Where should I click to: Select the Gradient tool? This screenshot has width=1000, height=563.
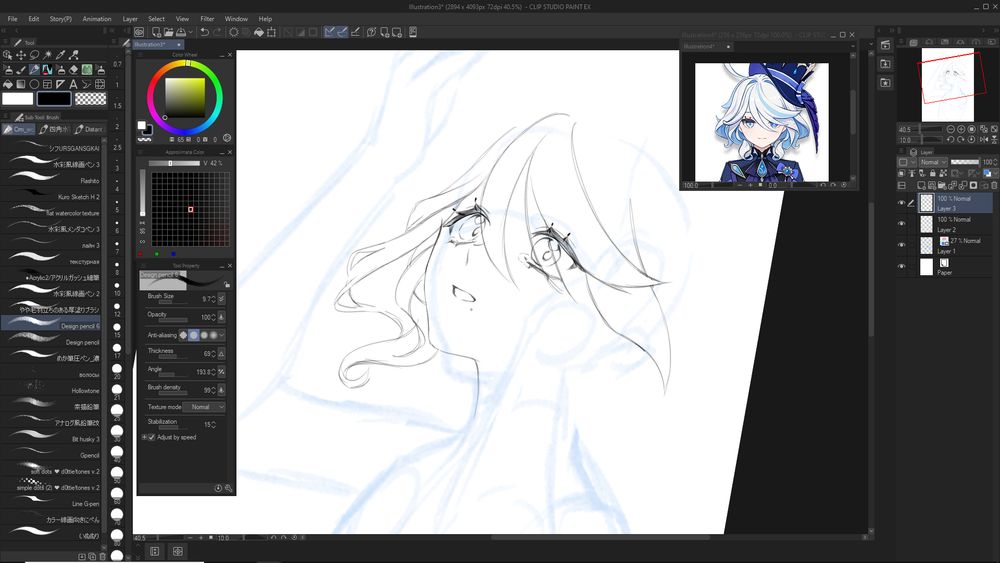21,84
